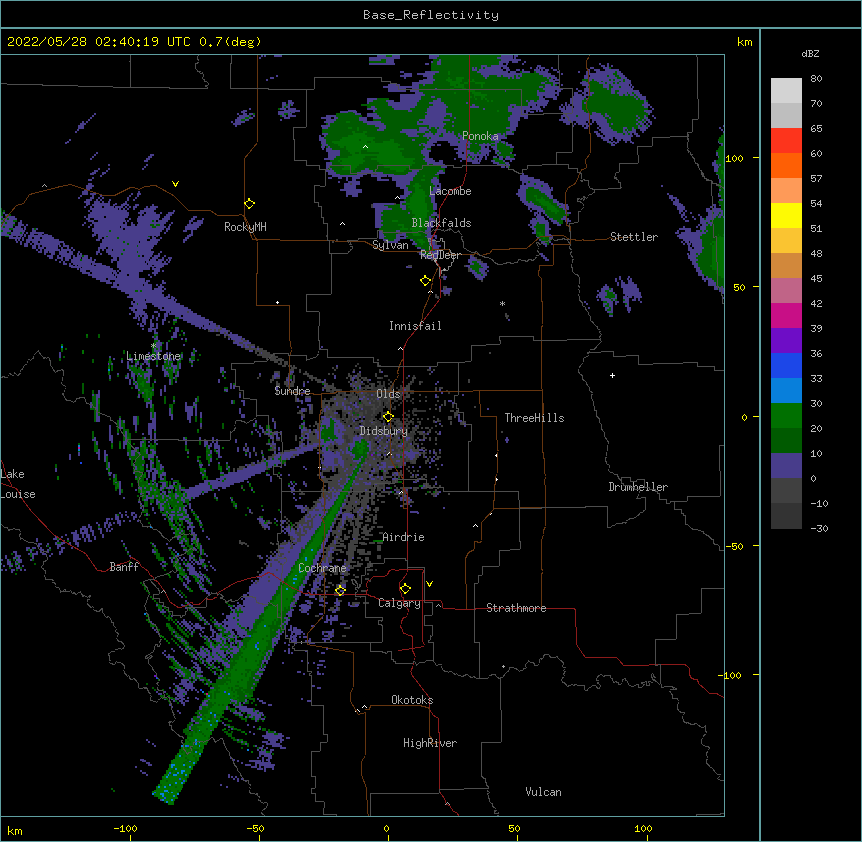Select the Sylvan label
The width and height of the screenshot is (862, 842).
390,245
